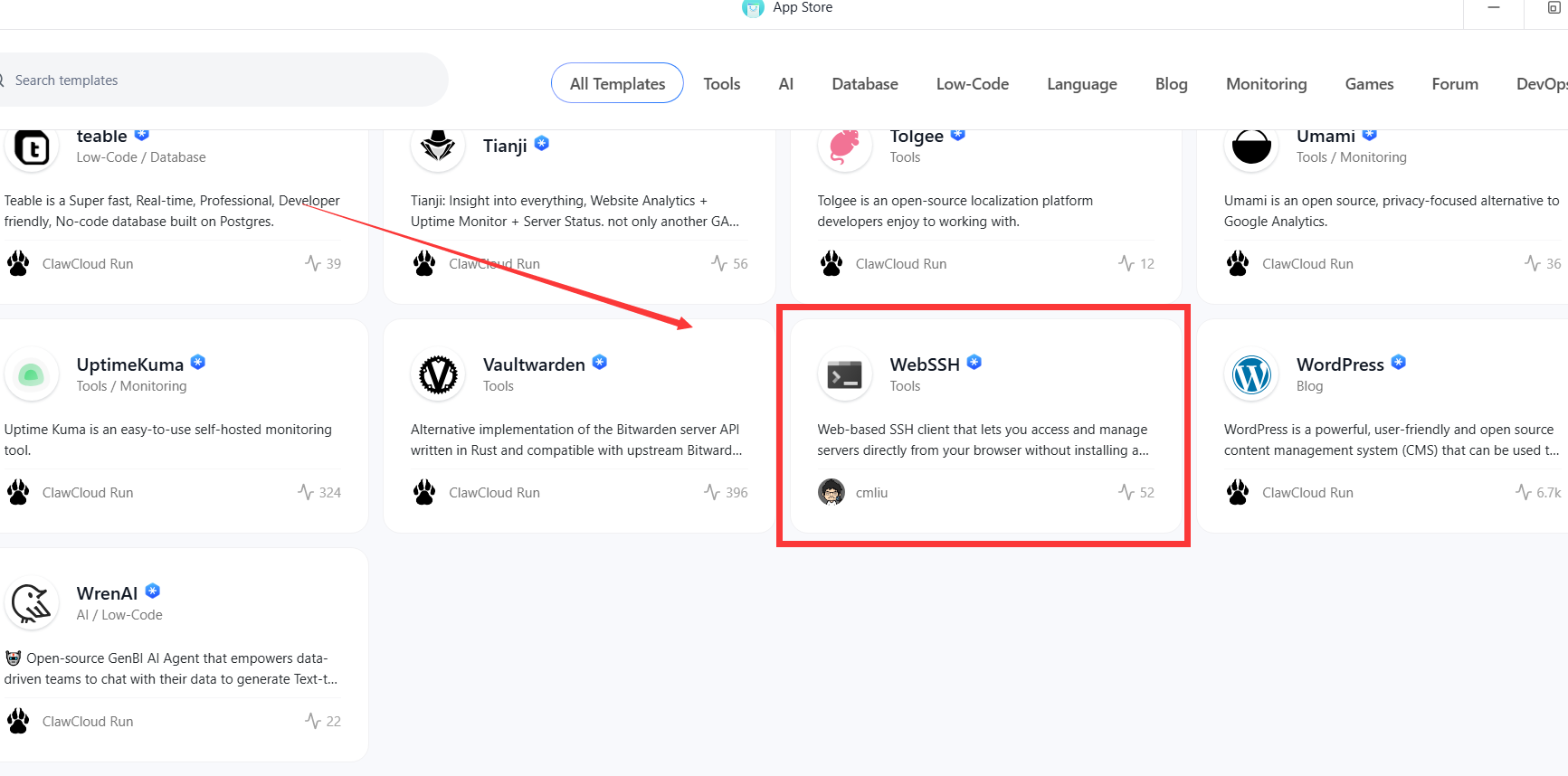Open the WordPress template title
Image resolution: width=1568 pixels, height=776 pixels.
point(1339,364)
